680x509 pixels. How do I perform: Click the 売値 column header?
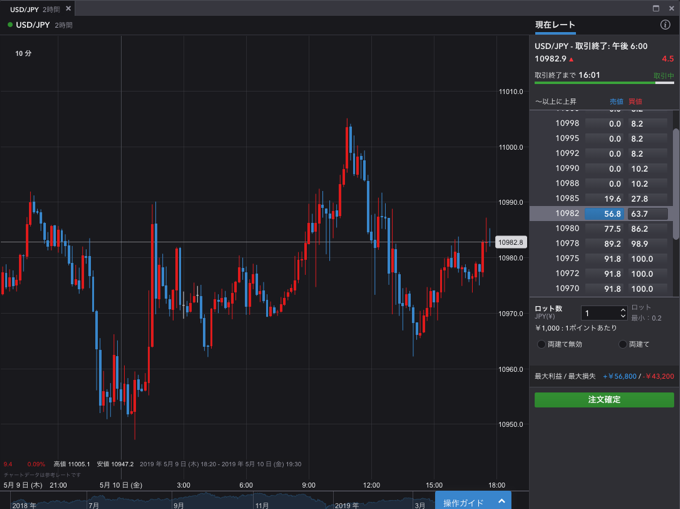point(616,101)
